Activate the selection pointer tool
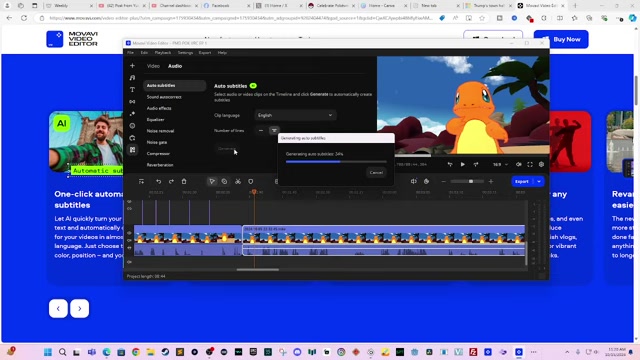Screen dimensions: 640x360 click(x=212, y=181)
